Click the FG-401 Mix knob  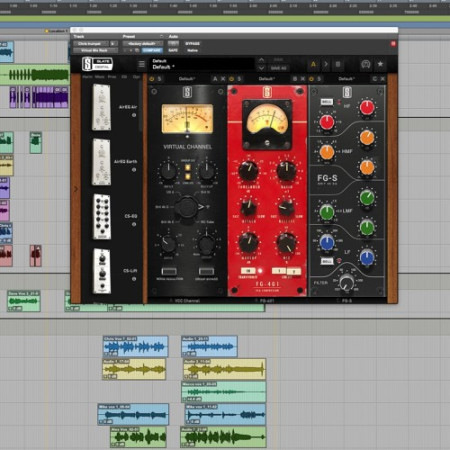pos(286,243)
